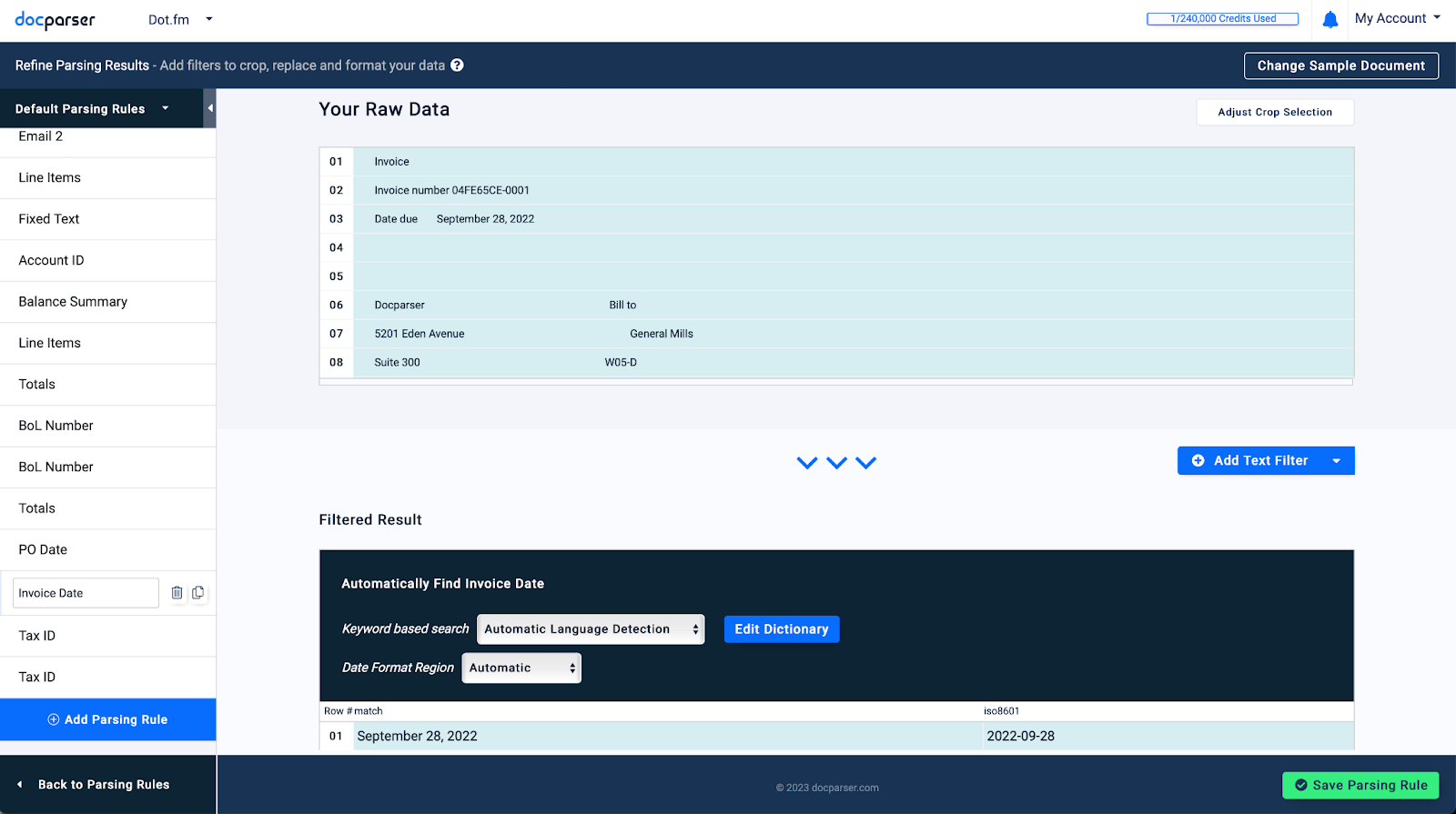The image size is (1456, 814).
Task: Click the notification bell icon
Action: [1330, 19]
